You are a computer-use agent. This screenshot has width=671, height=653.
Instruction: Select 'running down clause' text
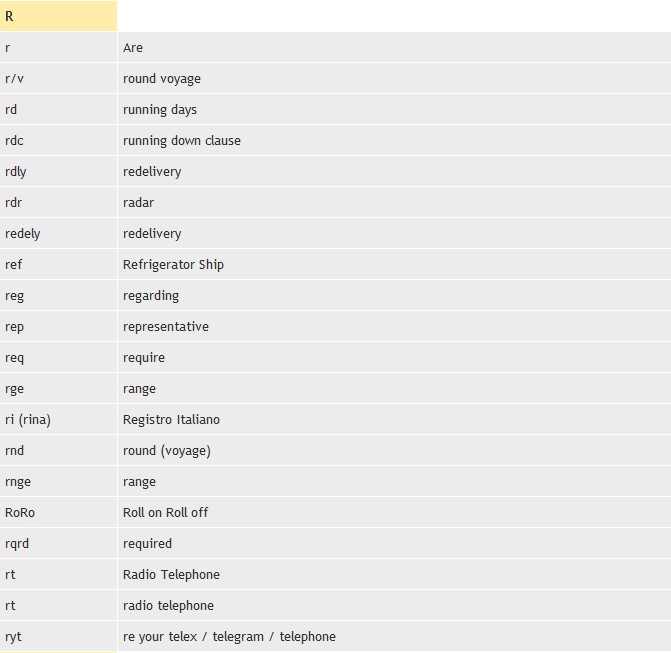[181, 141]
